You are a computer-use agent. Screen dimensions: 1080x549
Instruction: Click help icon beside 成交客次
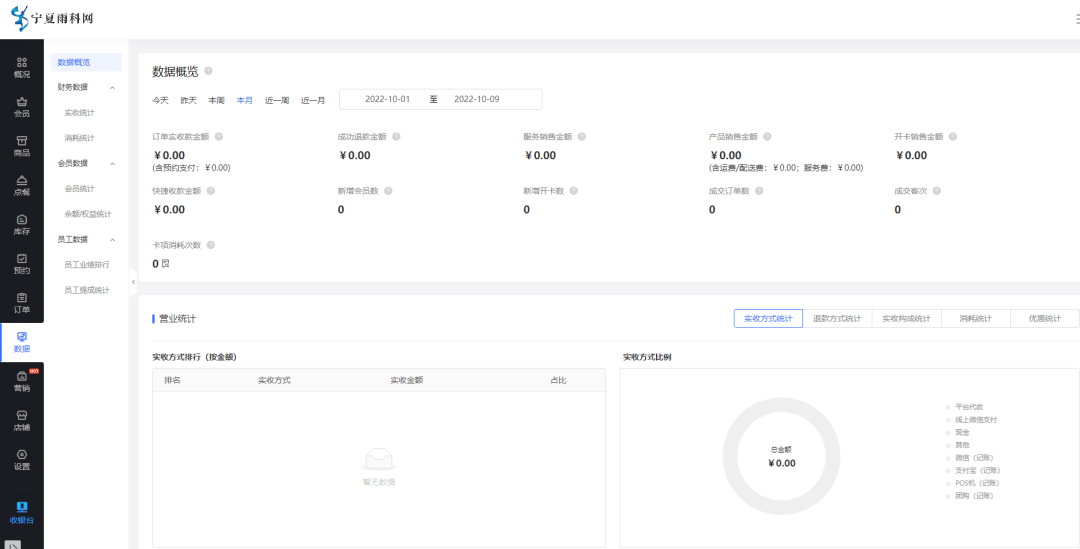point(936,191)
